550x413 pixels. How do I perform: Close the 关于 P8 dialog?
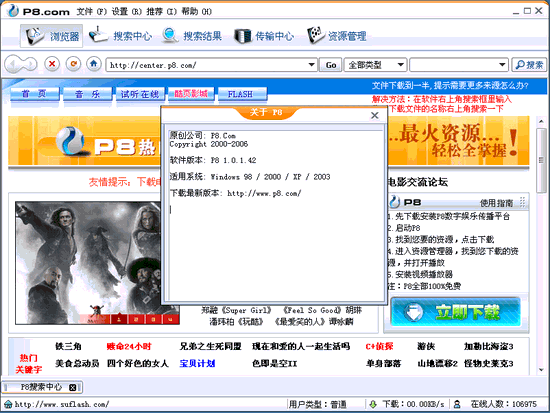point(375,115)
